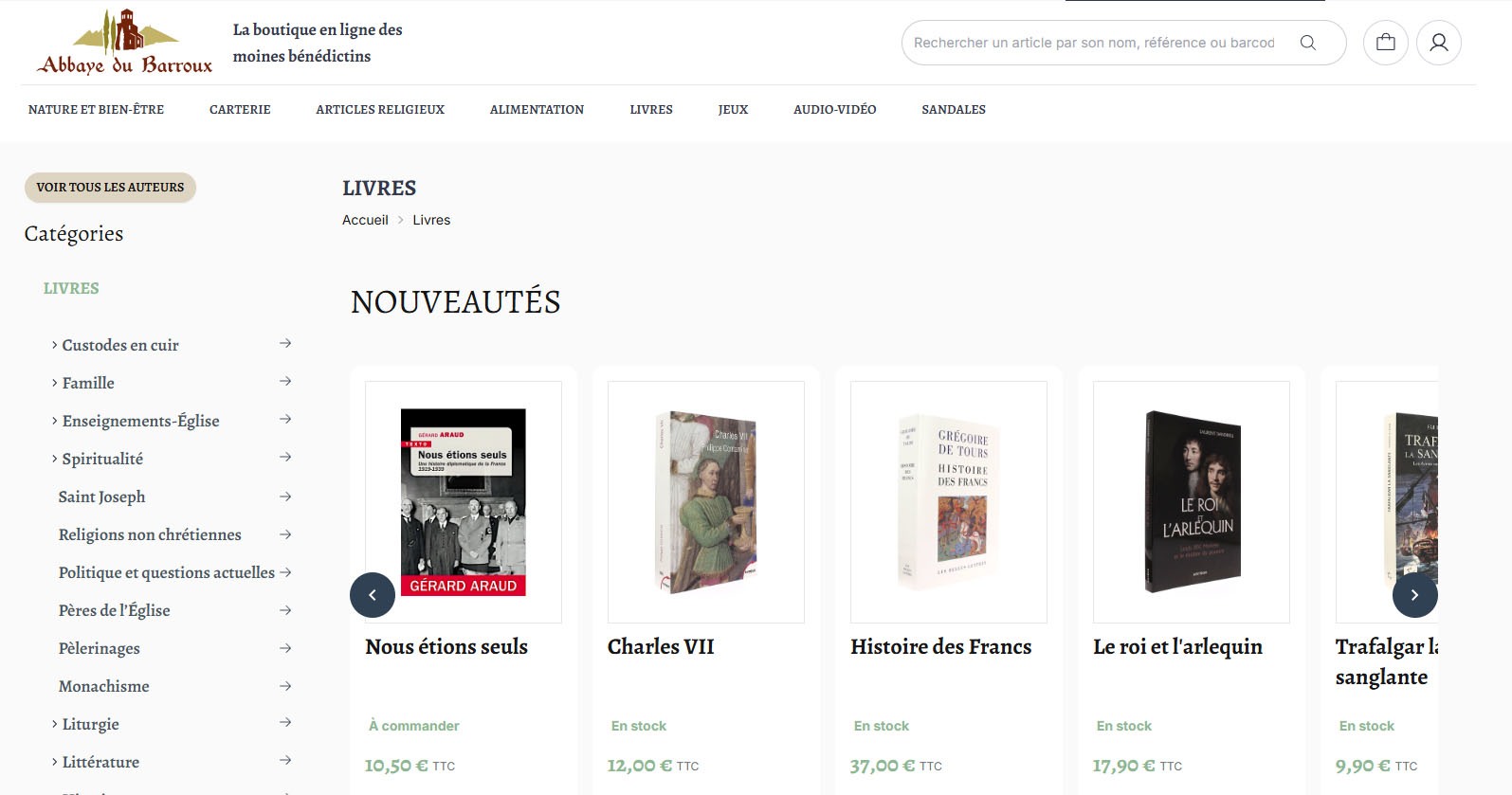
Task: Expand the Famille category
Action: tap(82, 383)
